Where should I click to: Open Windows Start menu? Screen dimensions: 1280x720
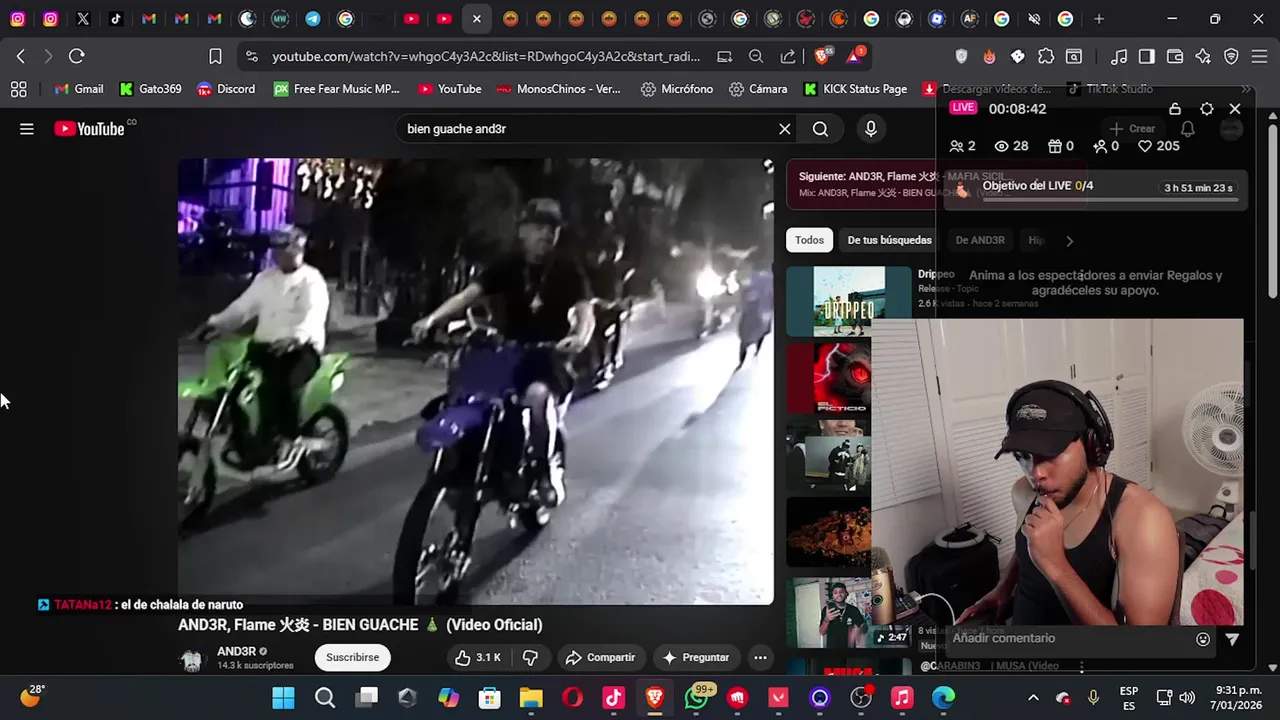[283, 698]
